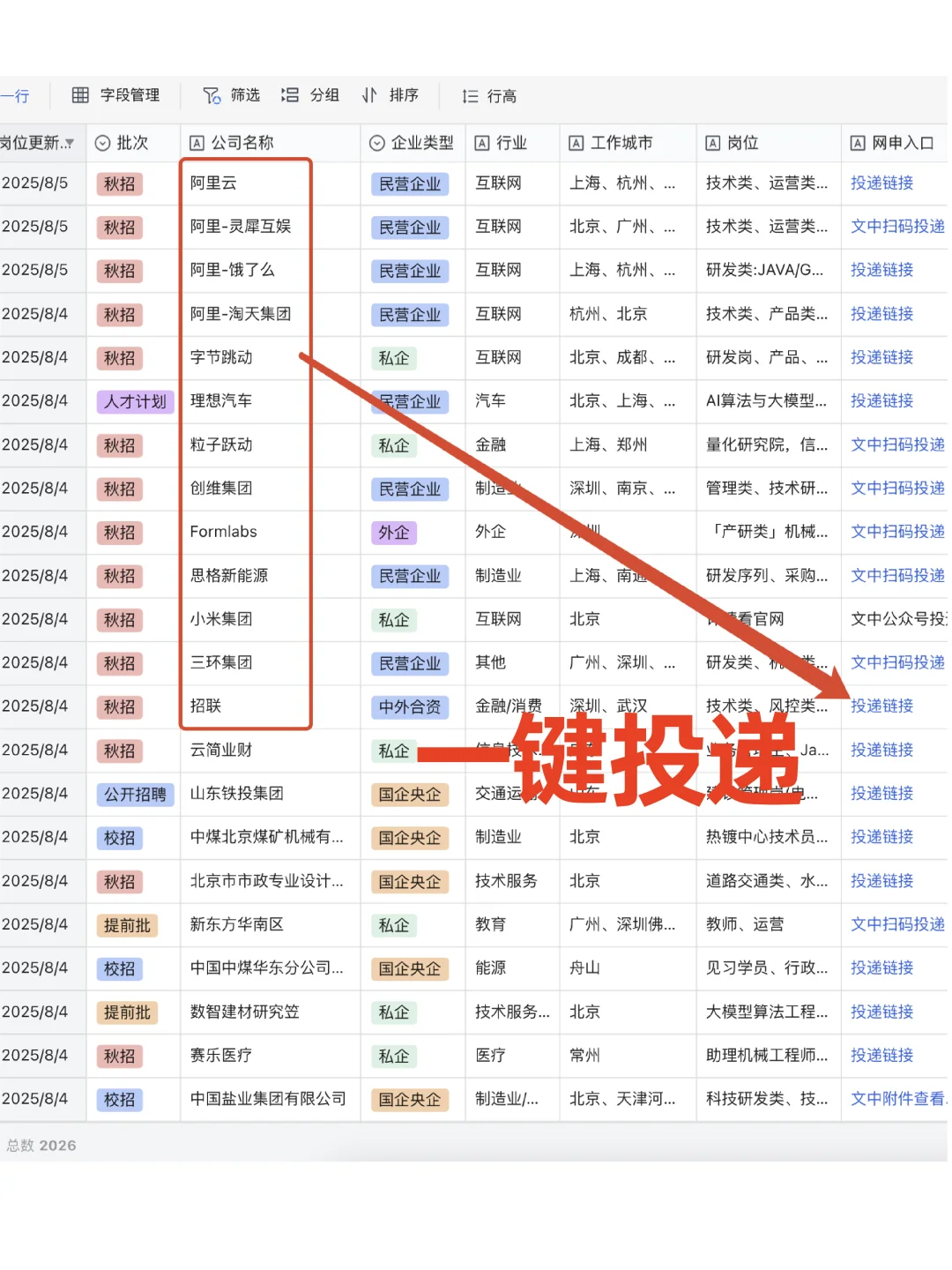Click the 字段管理 table grid icon
The height and width of the screenshot is (1270, 952).
click(x=80, y=95)
